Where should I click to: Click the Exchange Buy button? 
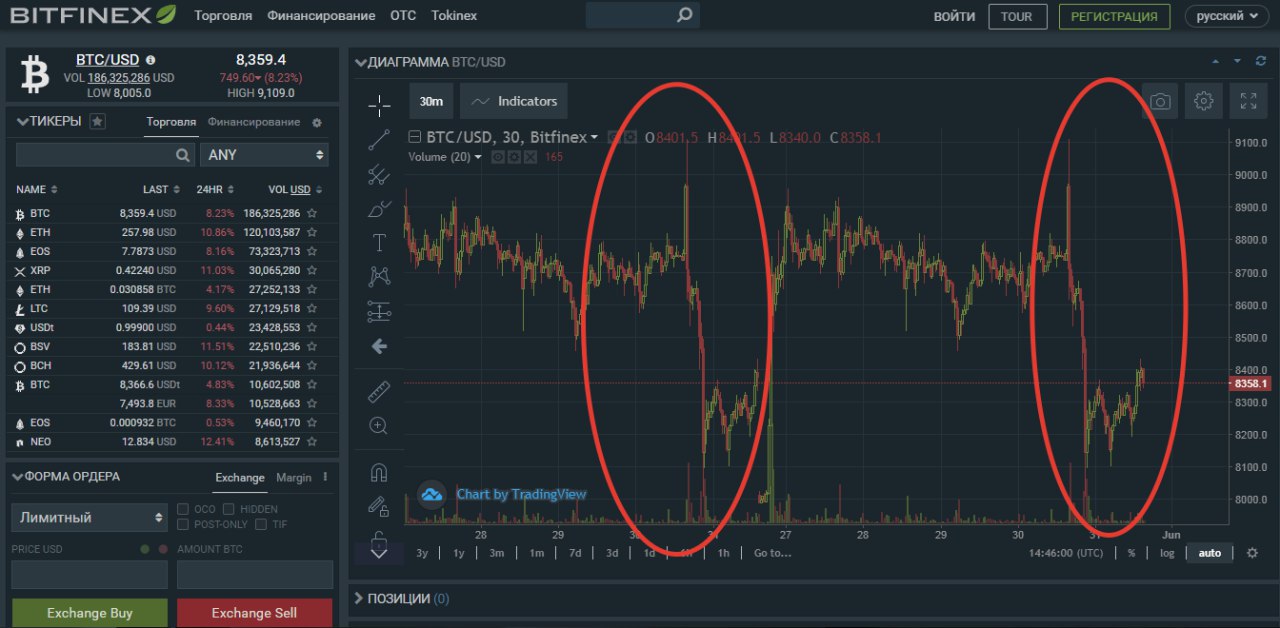coord(89,613)
